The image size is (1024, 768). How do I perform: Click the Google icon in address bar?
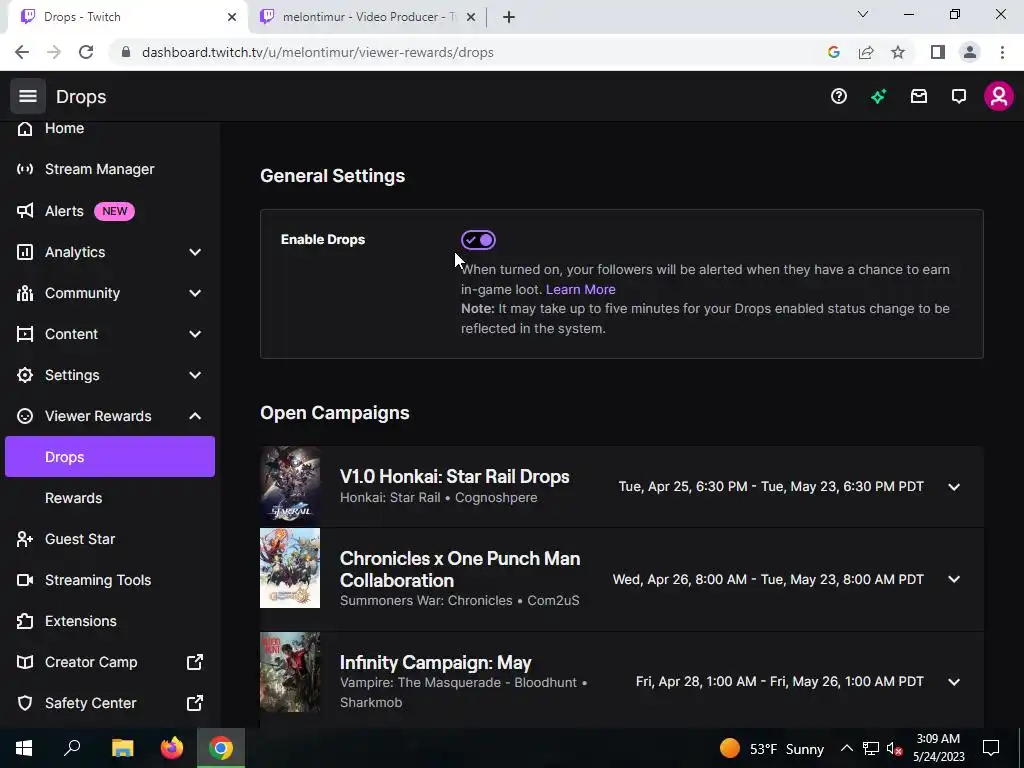click(x=833, y=52)
